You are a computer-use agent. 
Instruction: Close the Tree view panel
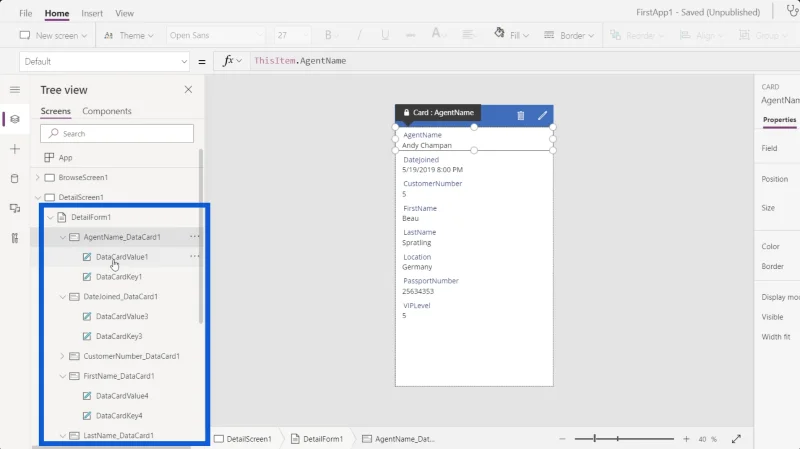[x=188, y=90]
